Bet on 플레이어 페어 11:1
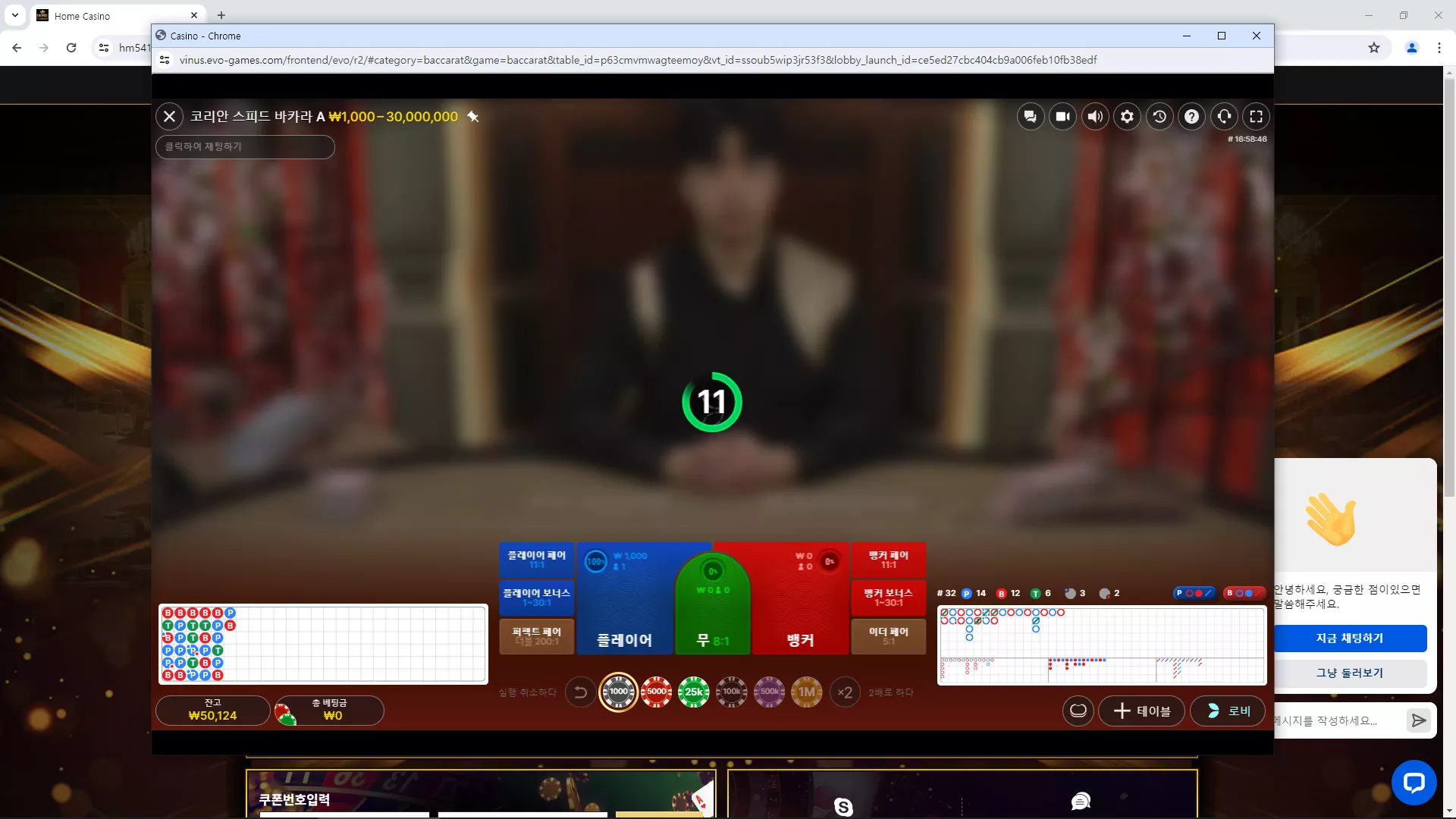Image resolution: width=1456 pixels, height=819 pixels. (537, 560)
